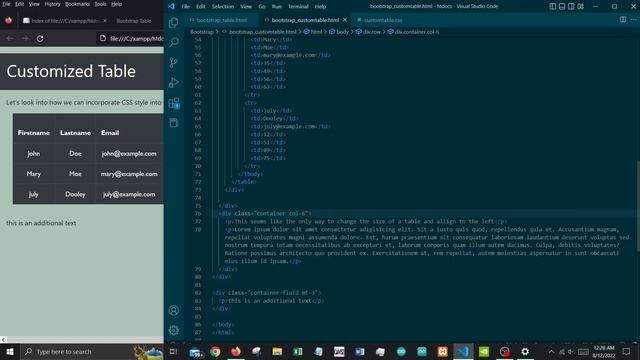Expand the html breadcrumb dropdown
The height and width of the screenshot is (360, 640).
[x=313, y=31]
